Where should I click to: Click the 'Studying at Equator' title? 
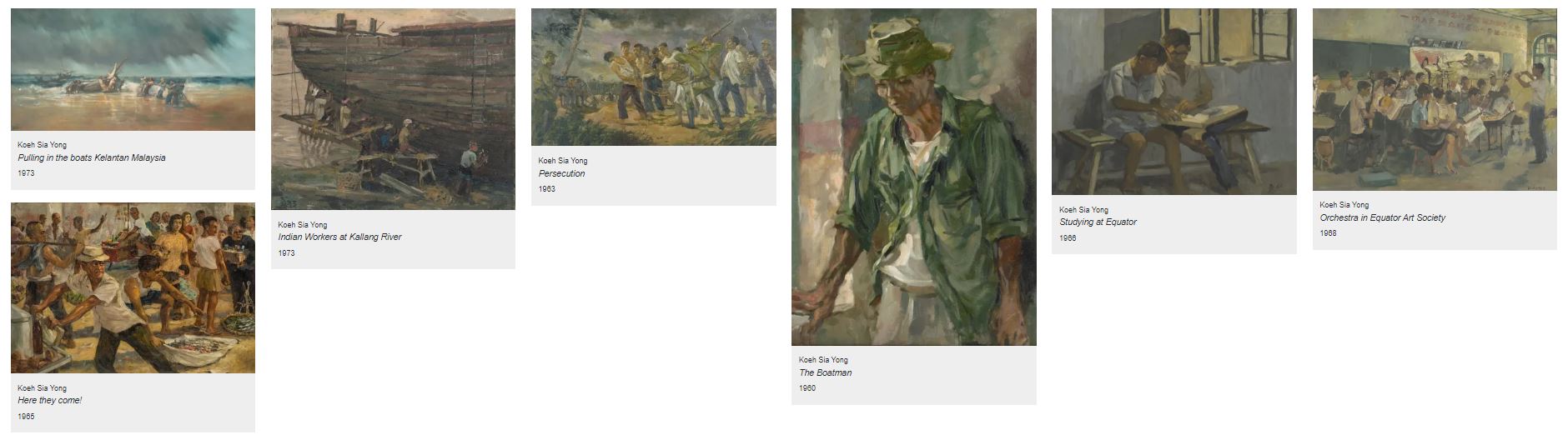(x=1098, y=222)
